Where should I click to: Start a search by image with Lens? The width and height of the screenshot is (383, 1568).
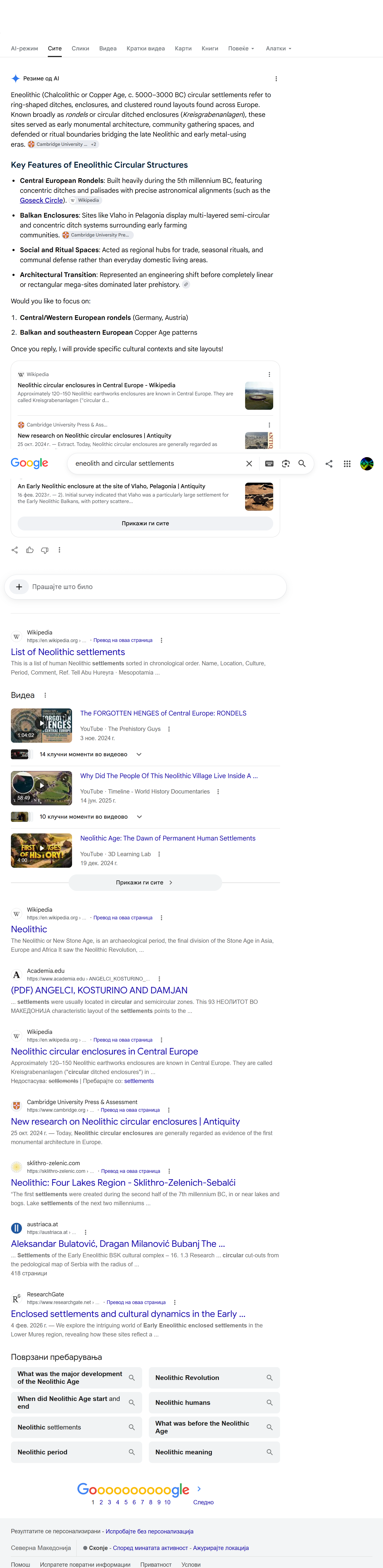coord(286,464)
